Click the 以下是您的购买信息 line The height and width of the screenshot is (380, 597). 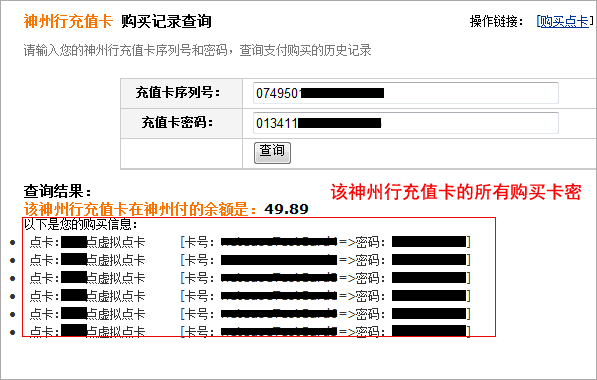click(x=80, y=224)
